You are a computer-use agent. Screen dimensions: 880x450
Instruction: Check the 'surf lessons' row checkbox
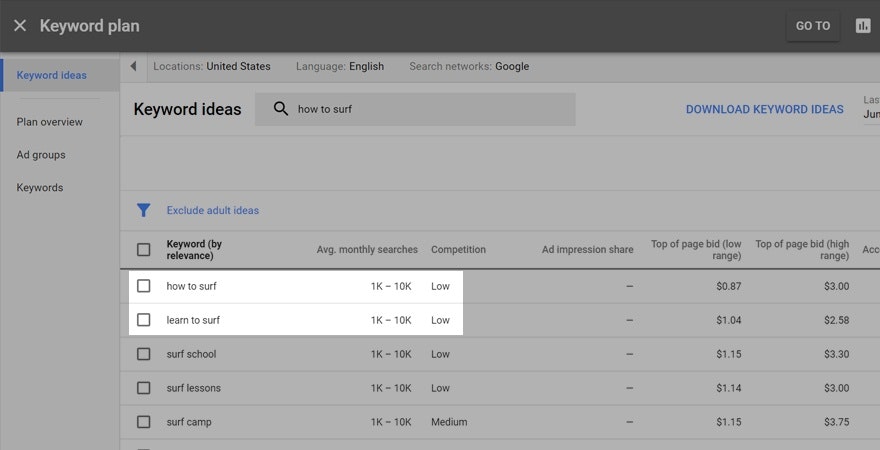click(x=144, y=388)
